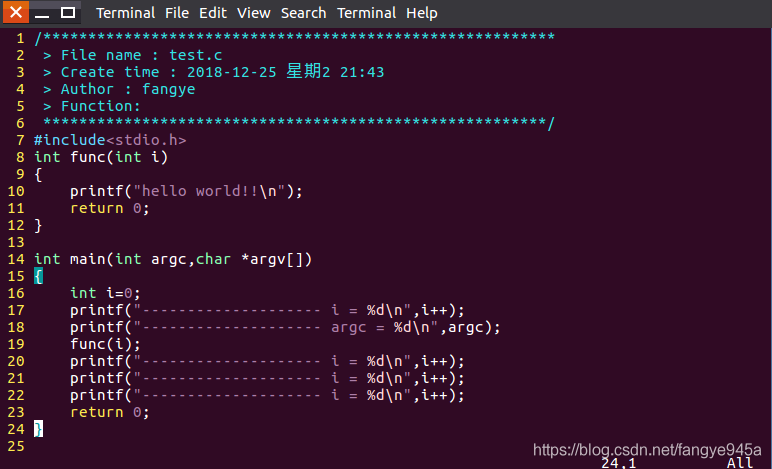Click the highlighted opening brace on line 15

click(x=38, y=276)
